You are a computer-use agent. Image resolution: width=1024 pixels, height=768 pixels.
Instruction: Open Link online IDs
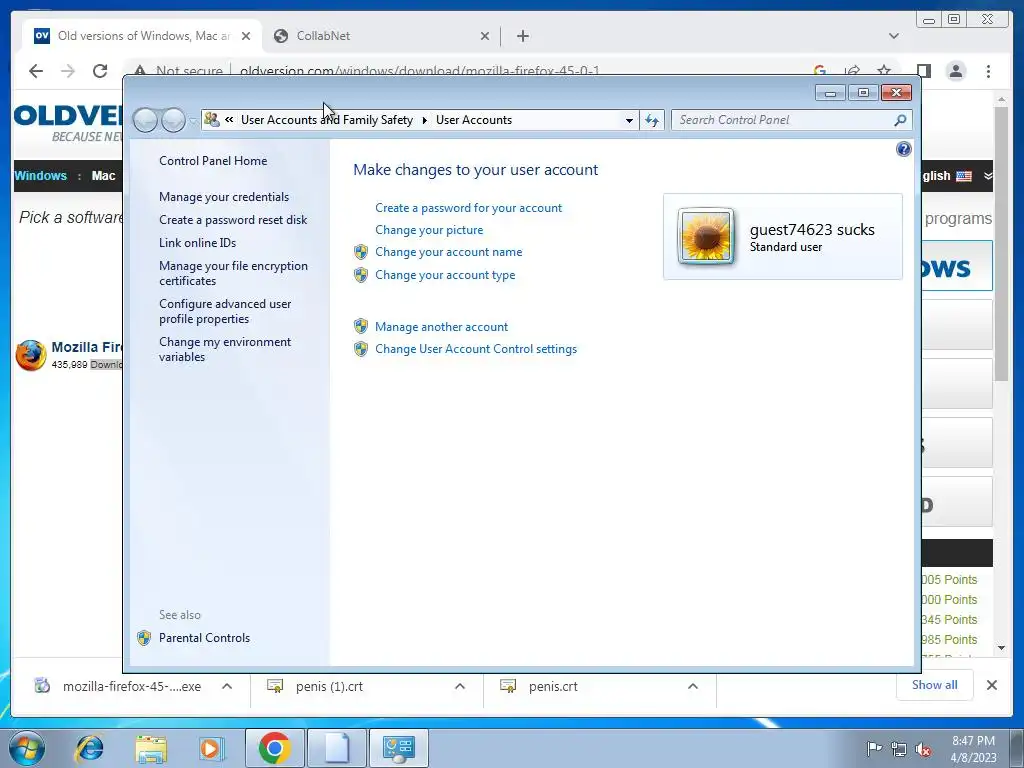click(197, 243)
